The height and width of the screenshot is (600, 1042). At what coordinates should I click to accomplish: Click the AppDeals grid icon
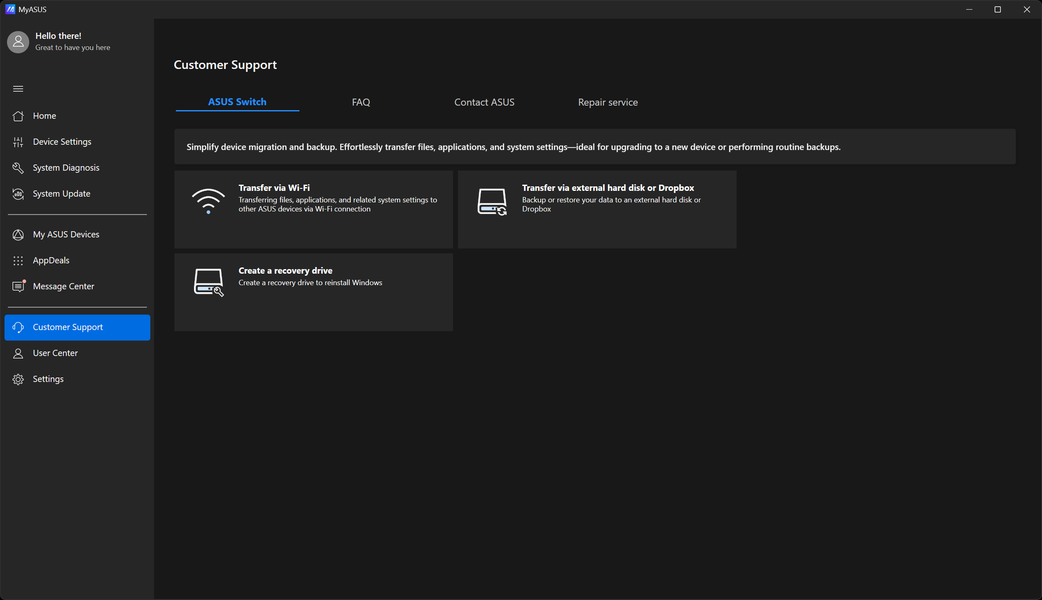coord(18,261)
